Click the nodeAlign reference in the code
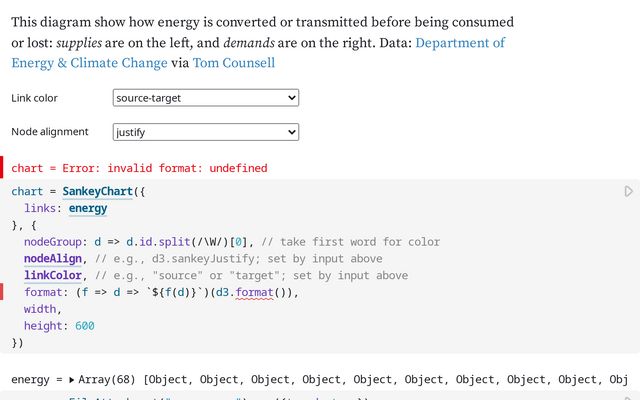The height and width of the screenshot is (400, 640). click(54, 259)
